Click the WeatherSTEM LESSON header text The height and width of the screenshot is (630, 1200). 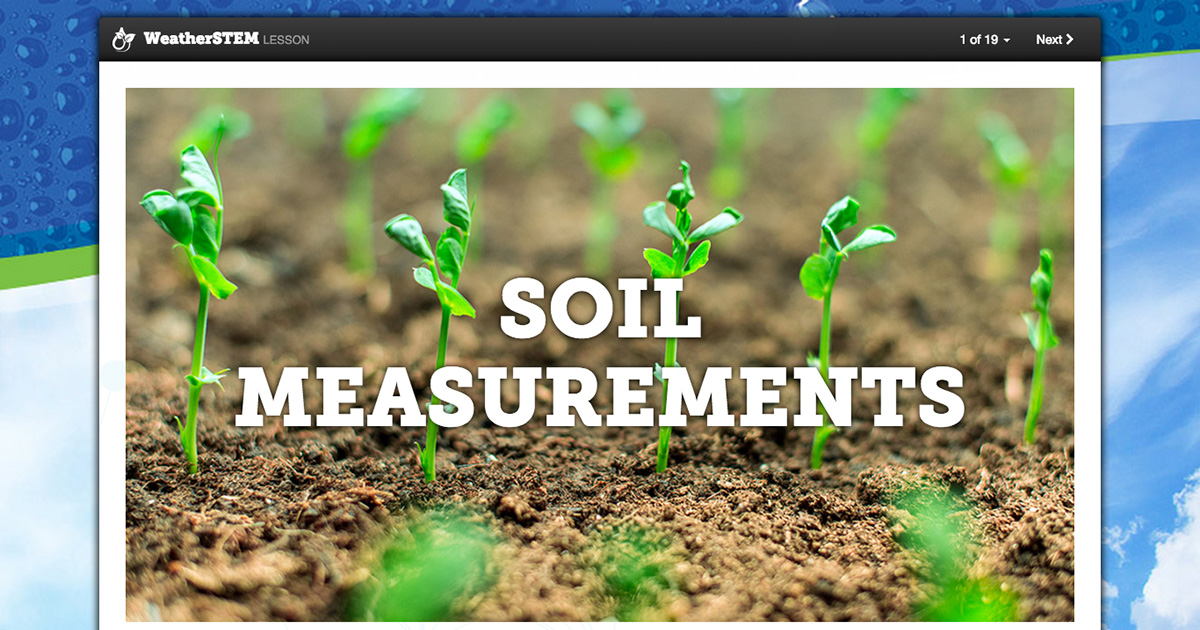pos(225,39)
